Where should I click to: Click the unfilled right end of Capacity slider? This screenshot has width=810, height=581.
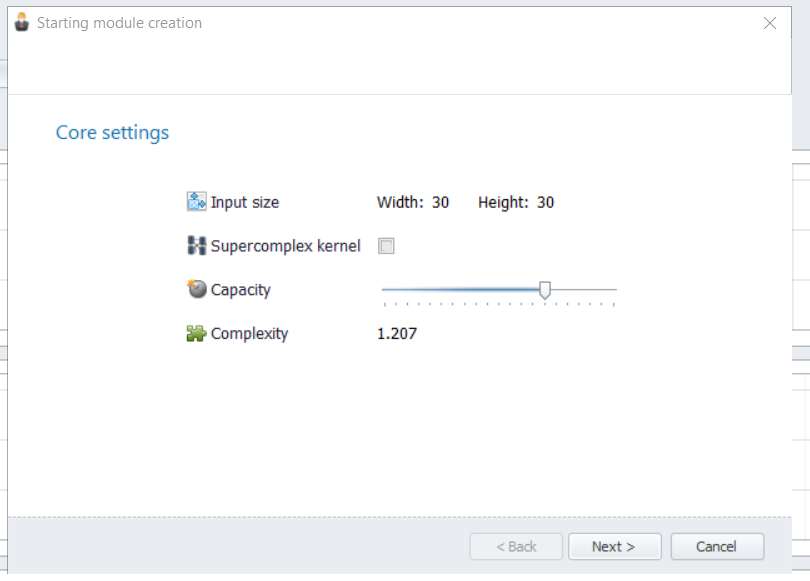[584, 290]
